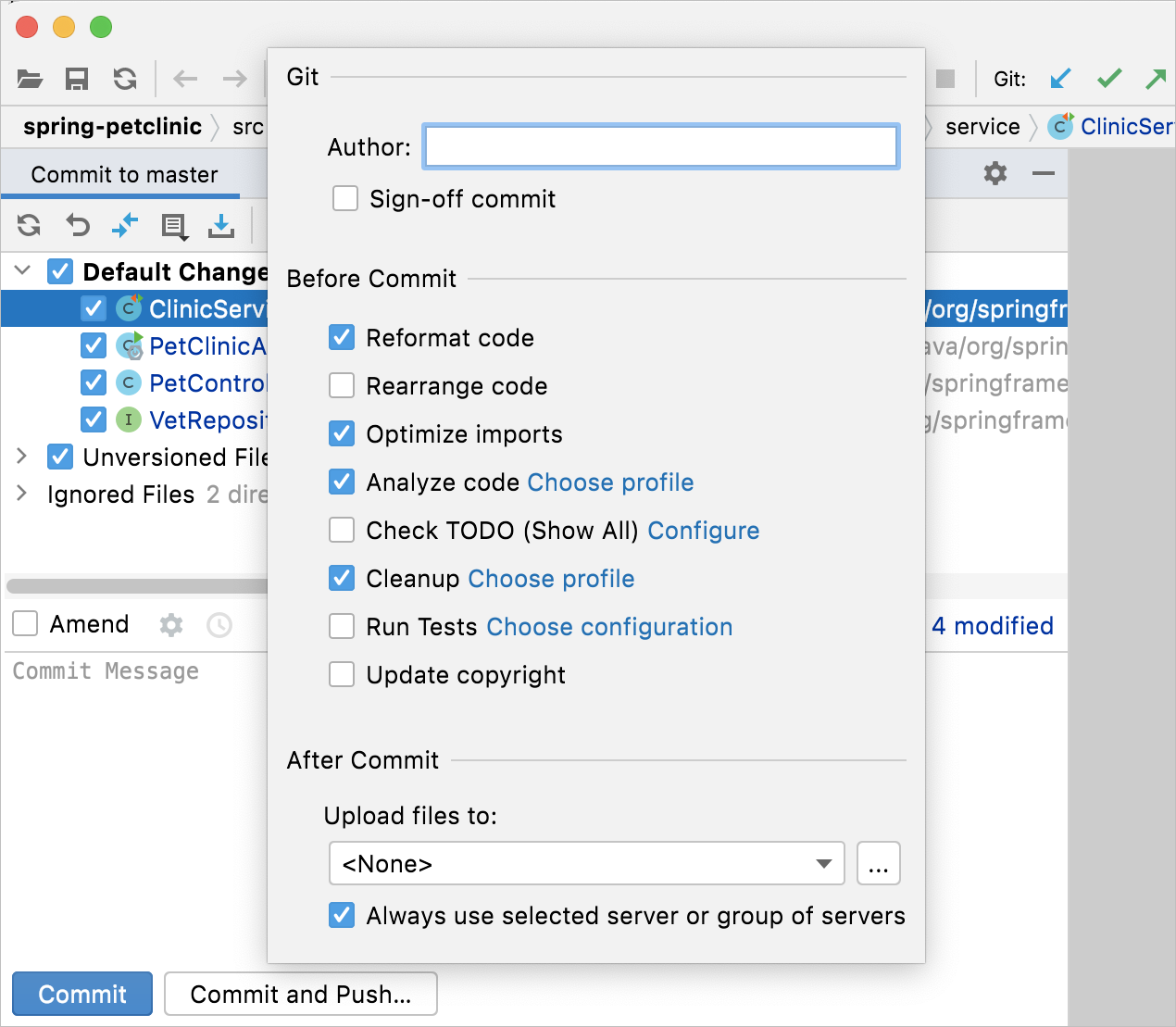Toggle the Analyze code checkbox

[342, 482]
